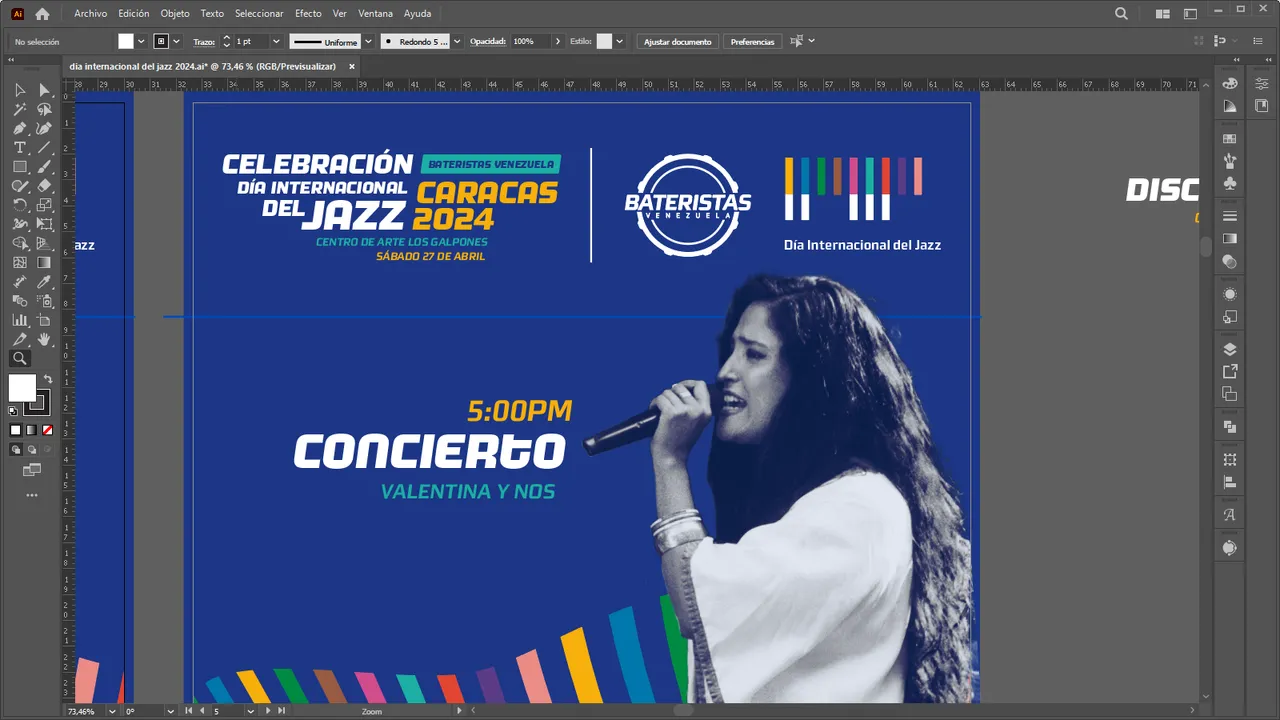Select the Paintbrush tool
The image size is (1280, 720).
(44, 167)
